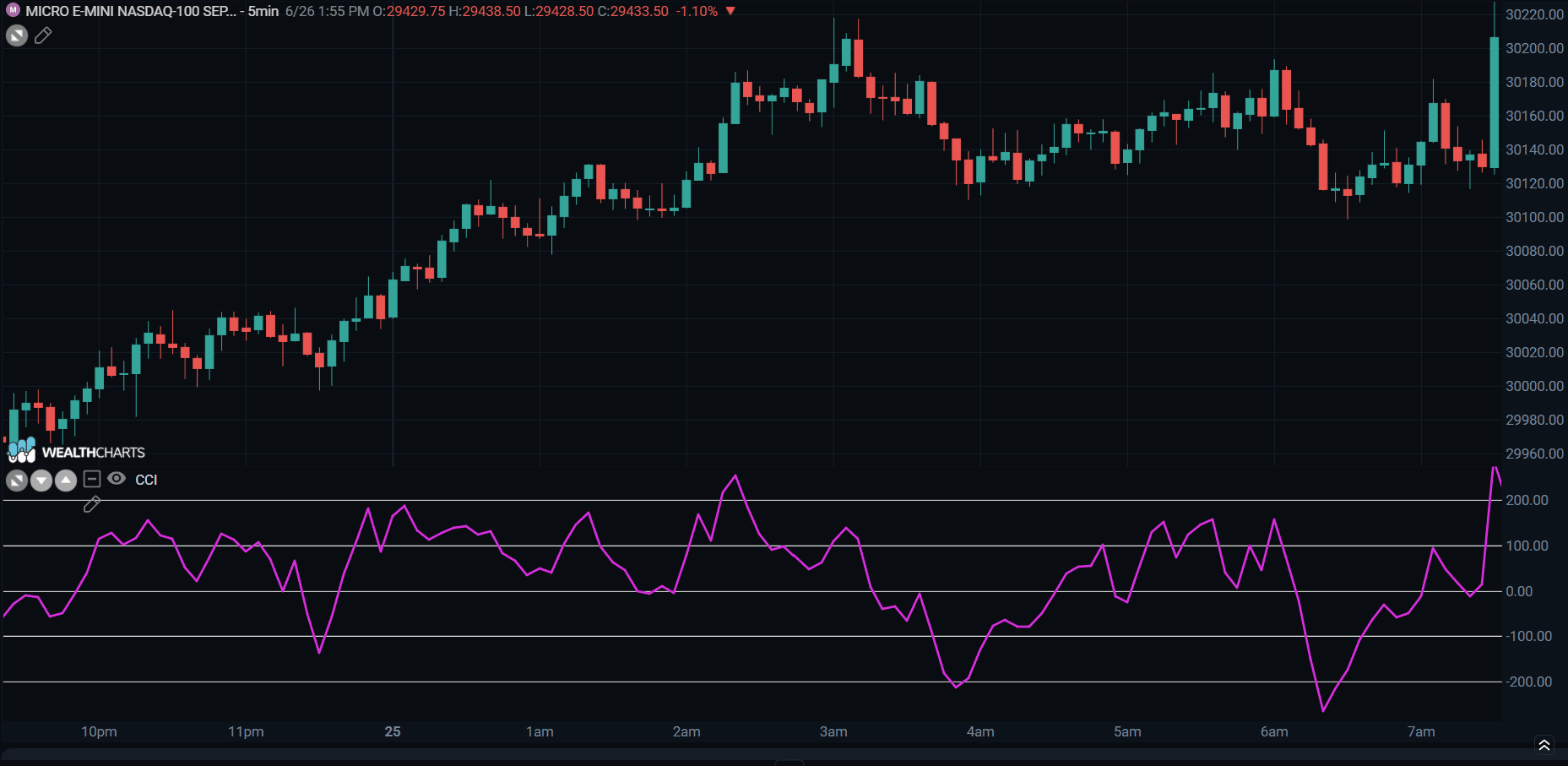Click the 30200.00 price axis label
This screenshot has width=1568, height=766.
point(1534,48)
